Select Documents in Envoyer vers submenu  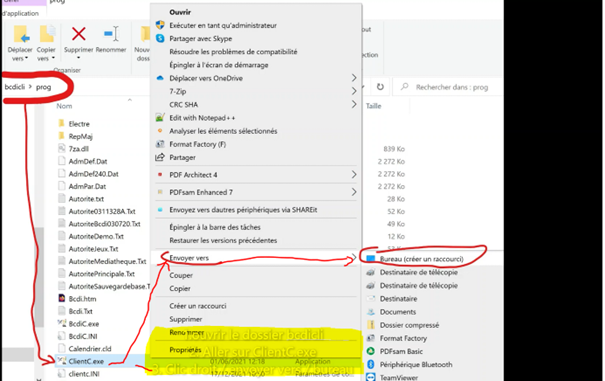397,312
